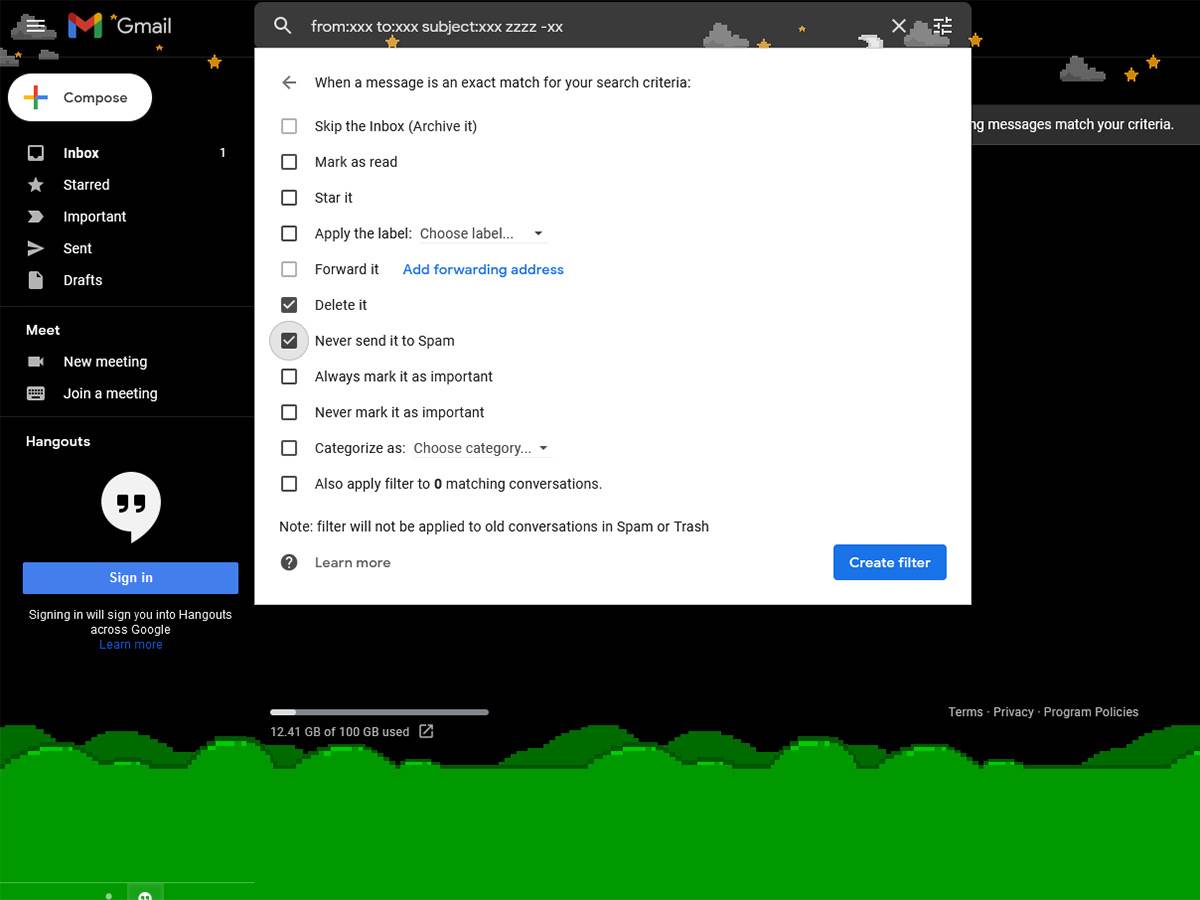Go to the Drafts folder
The width and height of the screenshot is (1200, 900).
click(81, 280)
